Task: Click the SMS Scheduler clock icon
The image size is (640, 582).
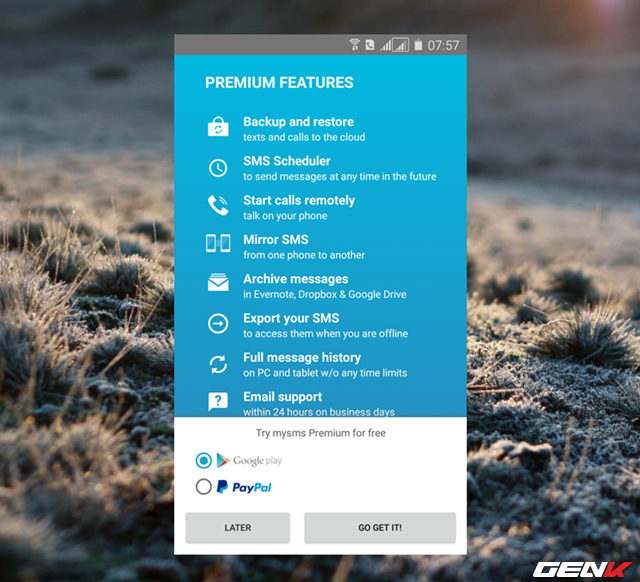Action: coord(218,168)
